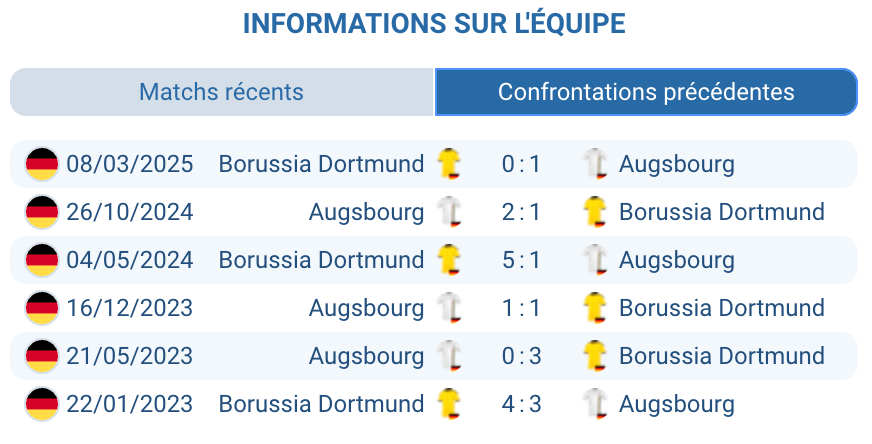
Task: Click Dortmund yellow jersey in 21/05/2023 row
Action: pos(596,355)
